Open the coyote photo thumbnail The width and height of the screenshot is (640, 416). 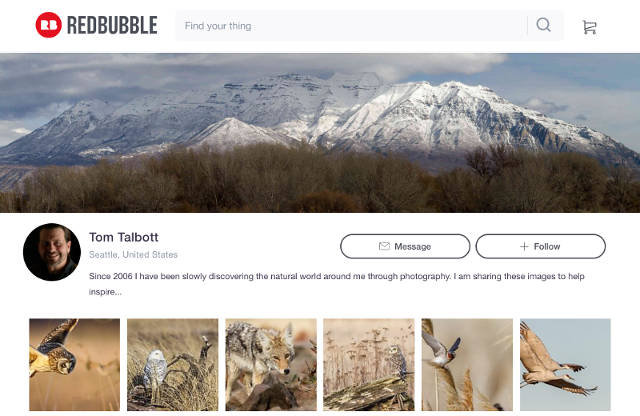pyautogui.click(x=271, y=365)
